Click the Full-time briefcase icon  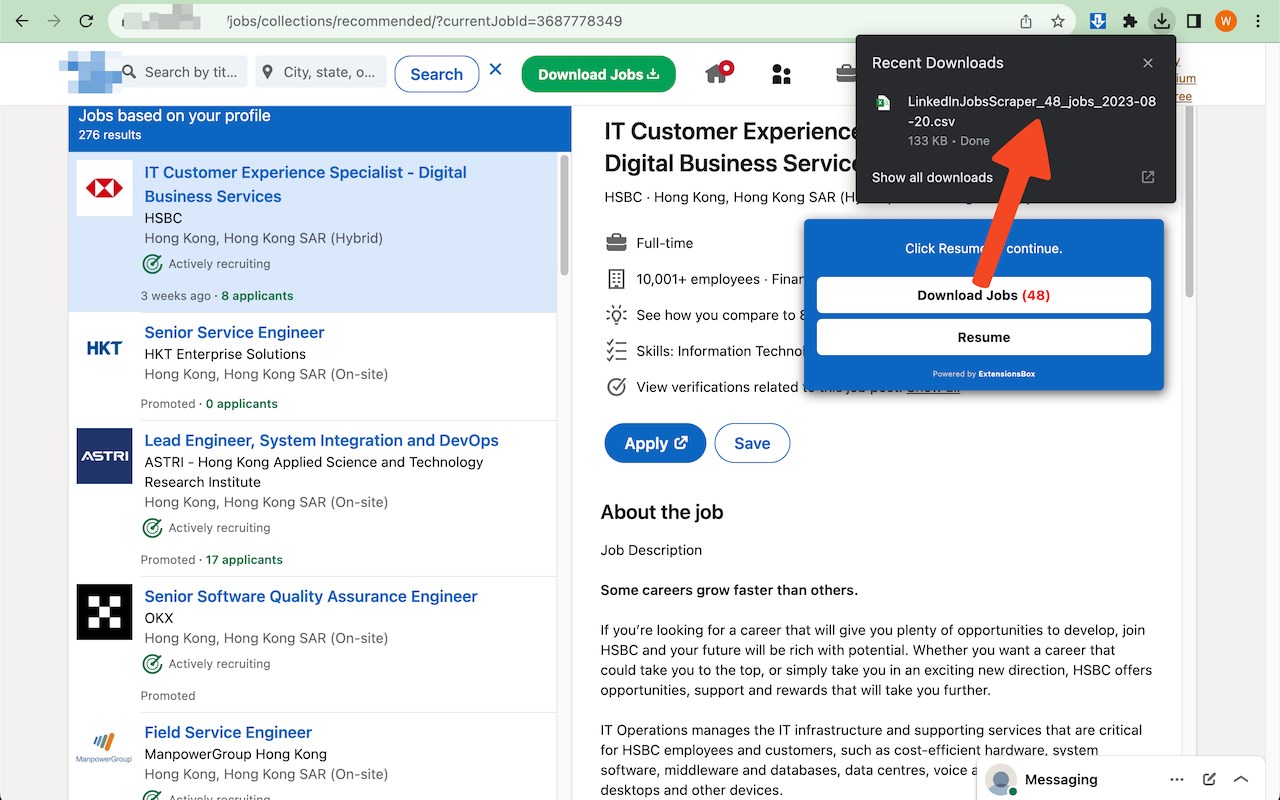click(616, 243)
